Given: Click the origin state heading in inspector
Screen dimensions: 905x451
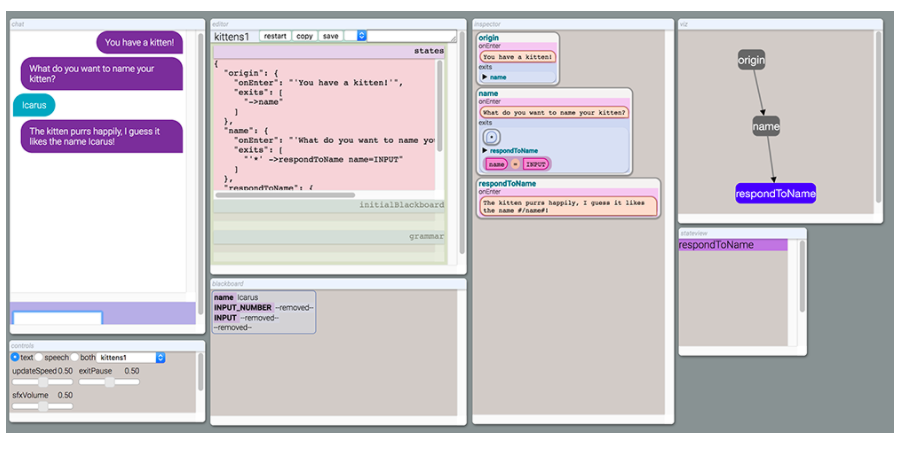Looking at the screenshot, I should (x=488, y=38).
